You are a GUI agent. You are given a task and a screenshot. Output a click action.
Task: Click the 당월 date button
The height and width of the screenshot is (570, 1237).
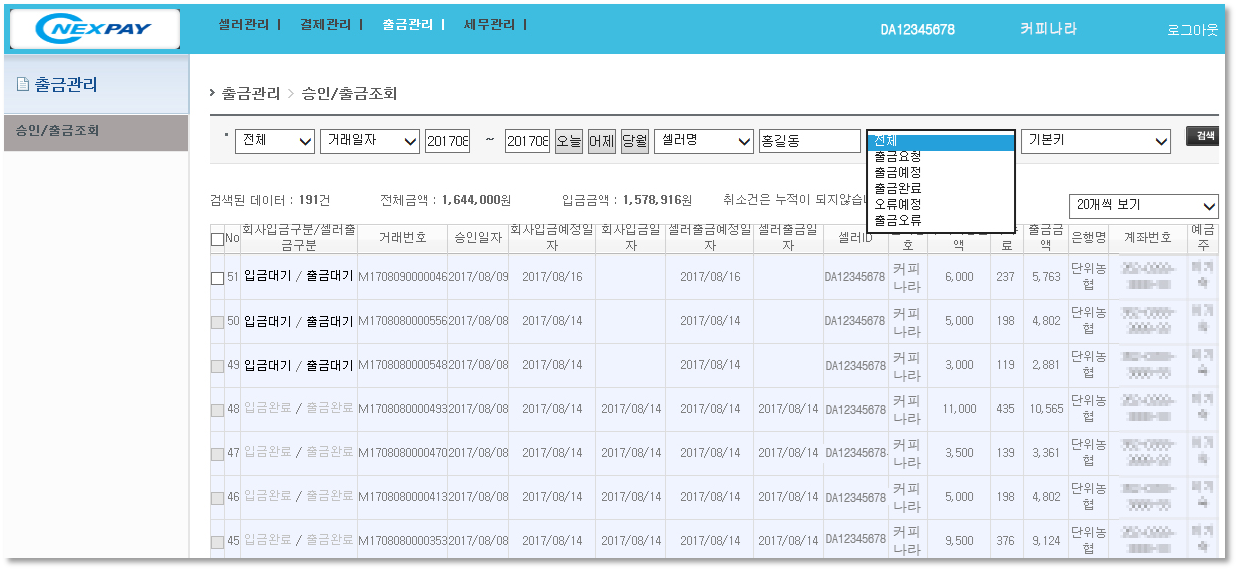pos(635,142)
